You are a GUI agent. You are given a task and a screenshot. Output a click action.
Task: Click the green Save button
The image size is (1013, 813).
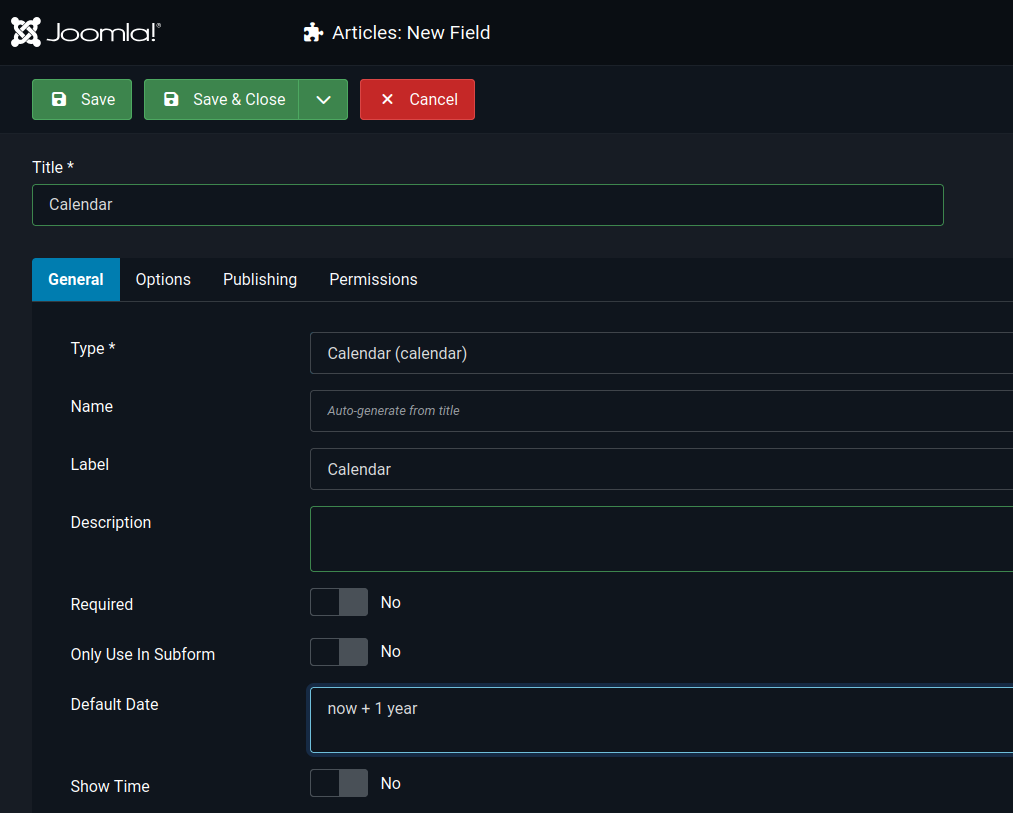click(x=82, y=100)
